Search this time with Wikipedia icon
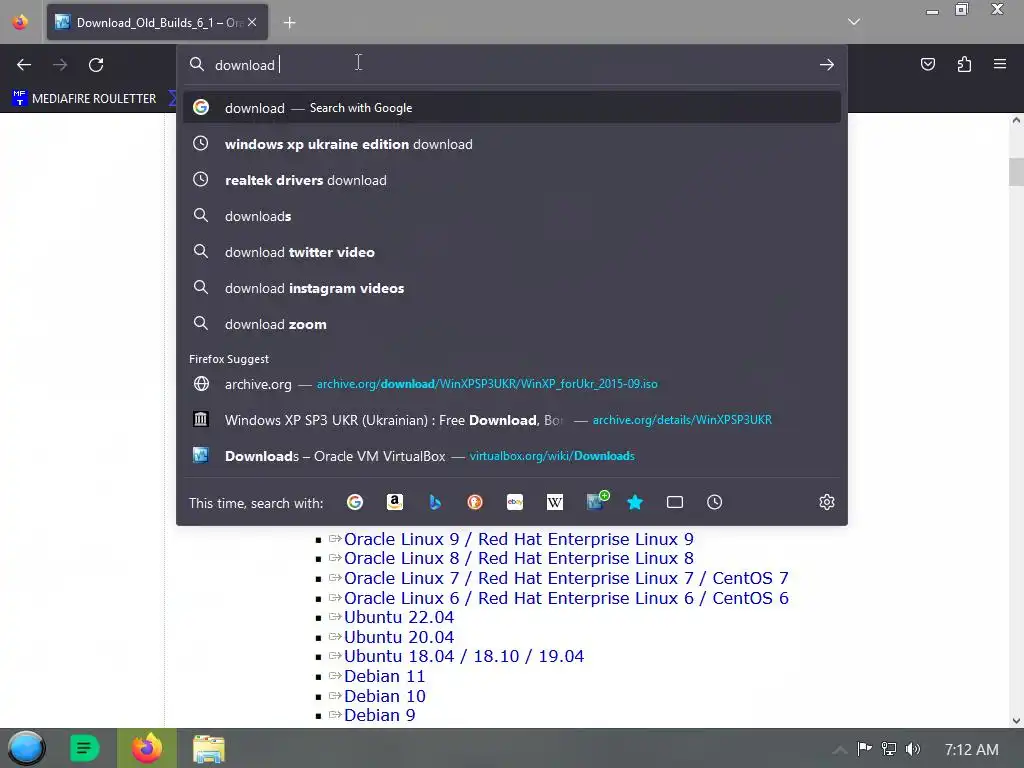The image size is (1024, 768). click(x=554, y=502)
